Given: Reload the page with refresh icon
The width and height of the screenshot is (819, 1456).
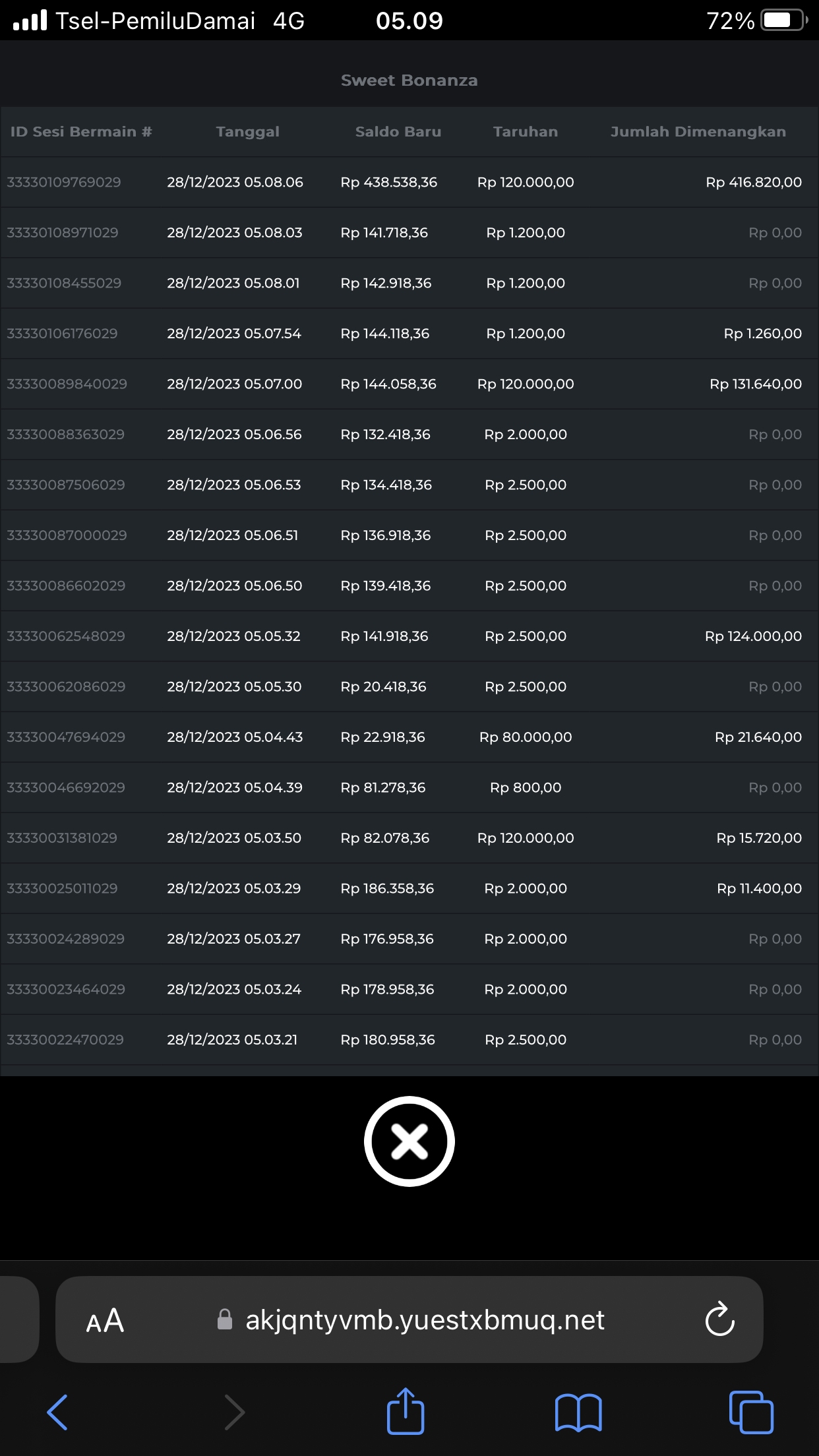Looking at the screenshot, I should (x=719, y=1319).
